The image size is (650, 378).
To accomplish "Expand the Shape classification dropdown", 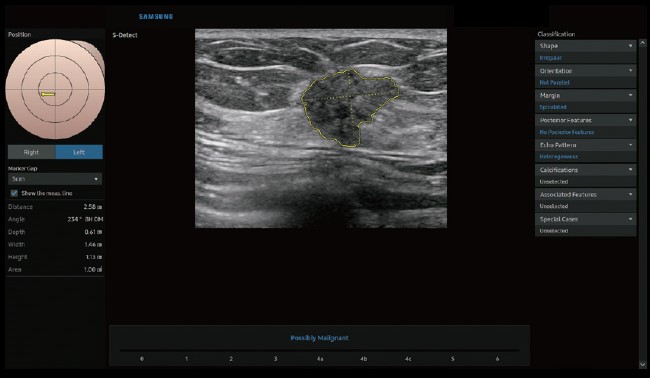I will coord(585,46).
